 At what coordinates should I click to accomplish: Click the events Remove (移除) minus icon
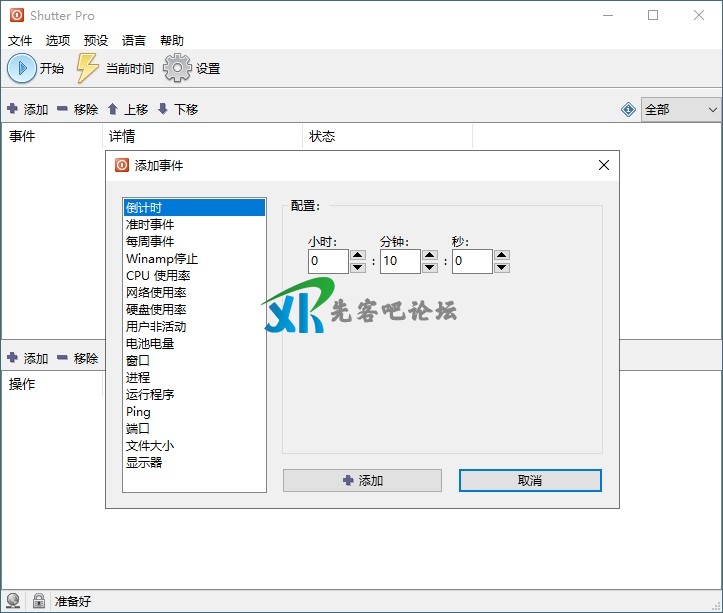(62, 109)
